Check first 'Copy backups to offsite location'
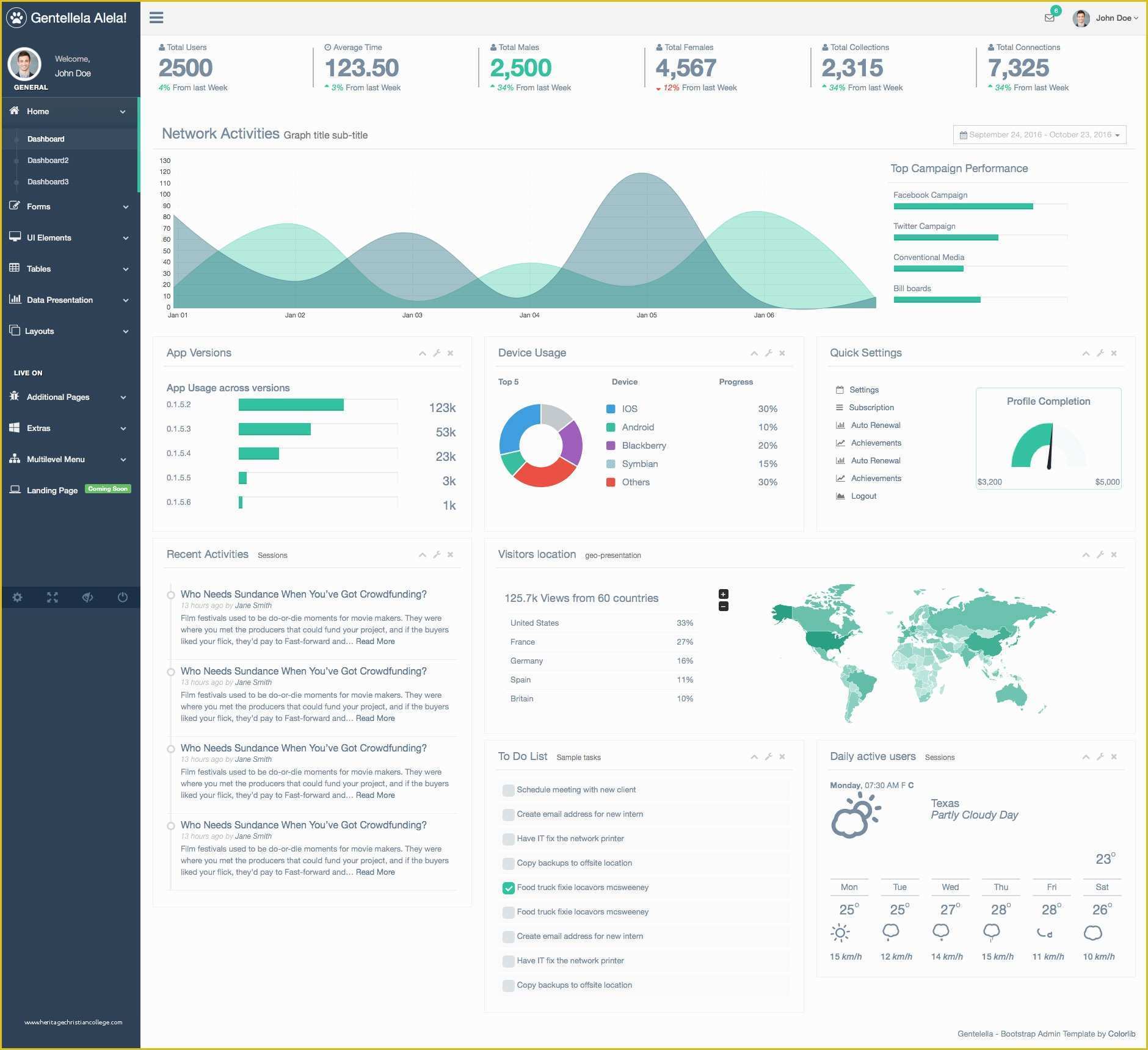The width and height of the screenshot is (1148, 1050). click(x=508, y=863)
